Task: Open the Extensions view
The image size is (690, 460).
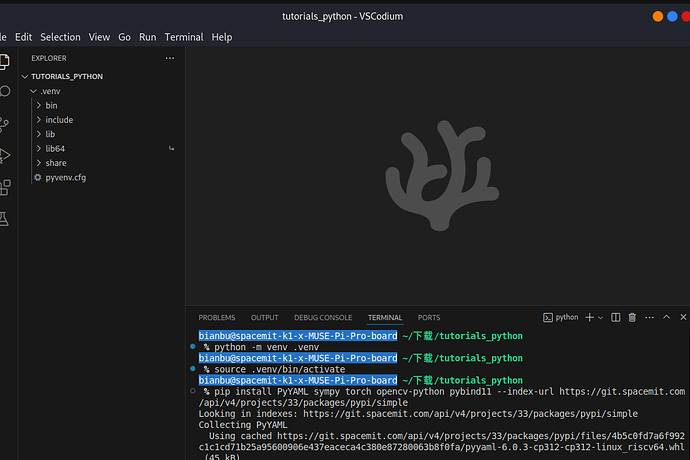Action: click(4, 187)
